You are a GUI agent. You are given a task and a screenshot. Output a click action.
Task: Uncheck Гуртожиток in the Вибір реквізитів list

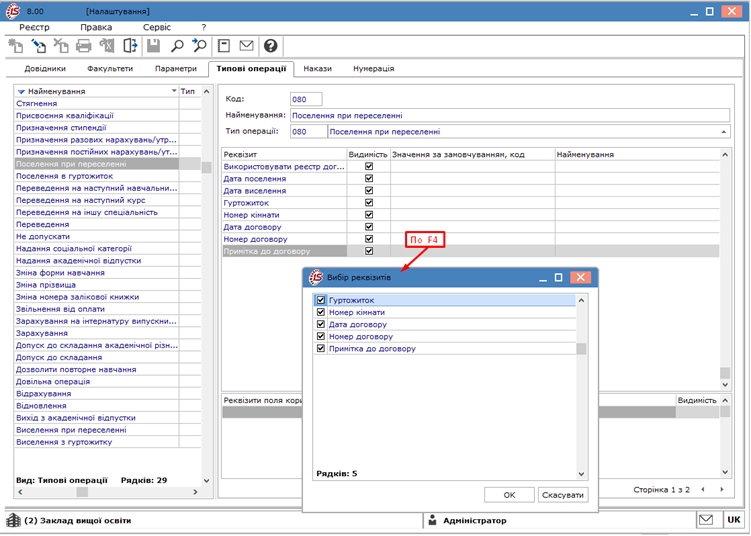pyautogui.click(x=321, y=300)
